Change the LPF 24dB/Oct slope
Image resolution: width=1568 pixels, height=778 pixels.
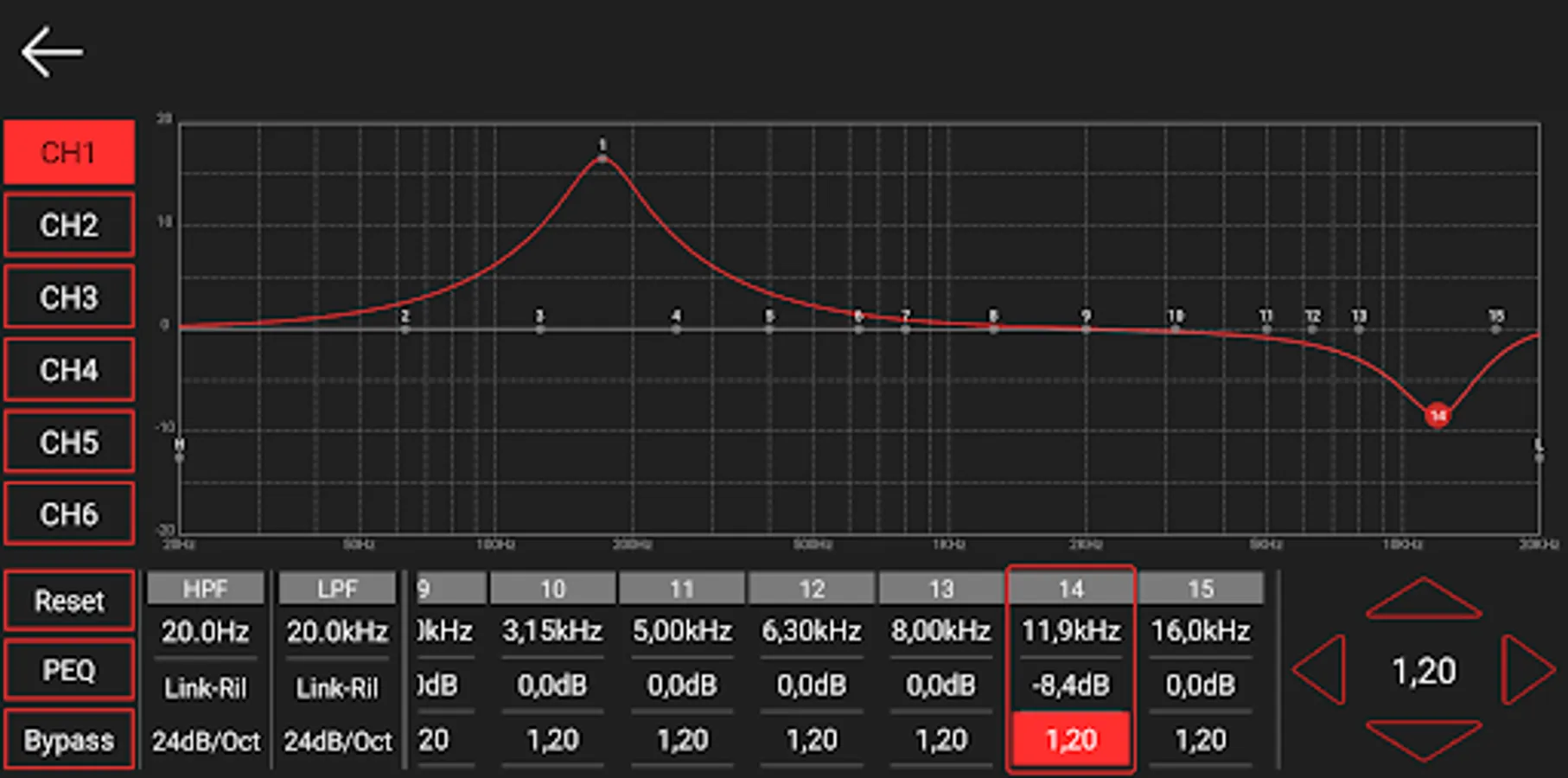pyautogui.click(x=337, y=741)
